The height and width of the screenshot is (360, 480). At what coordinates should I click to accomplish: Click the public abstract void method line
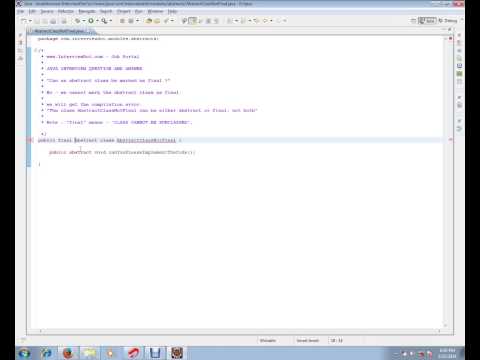122,152
